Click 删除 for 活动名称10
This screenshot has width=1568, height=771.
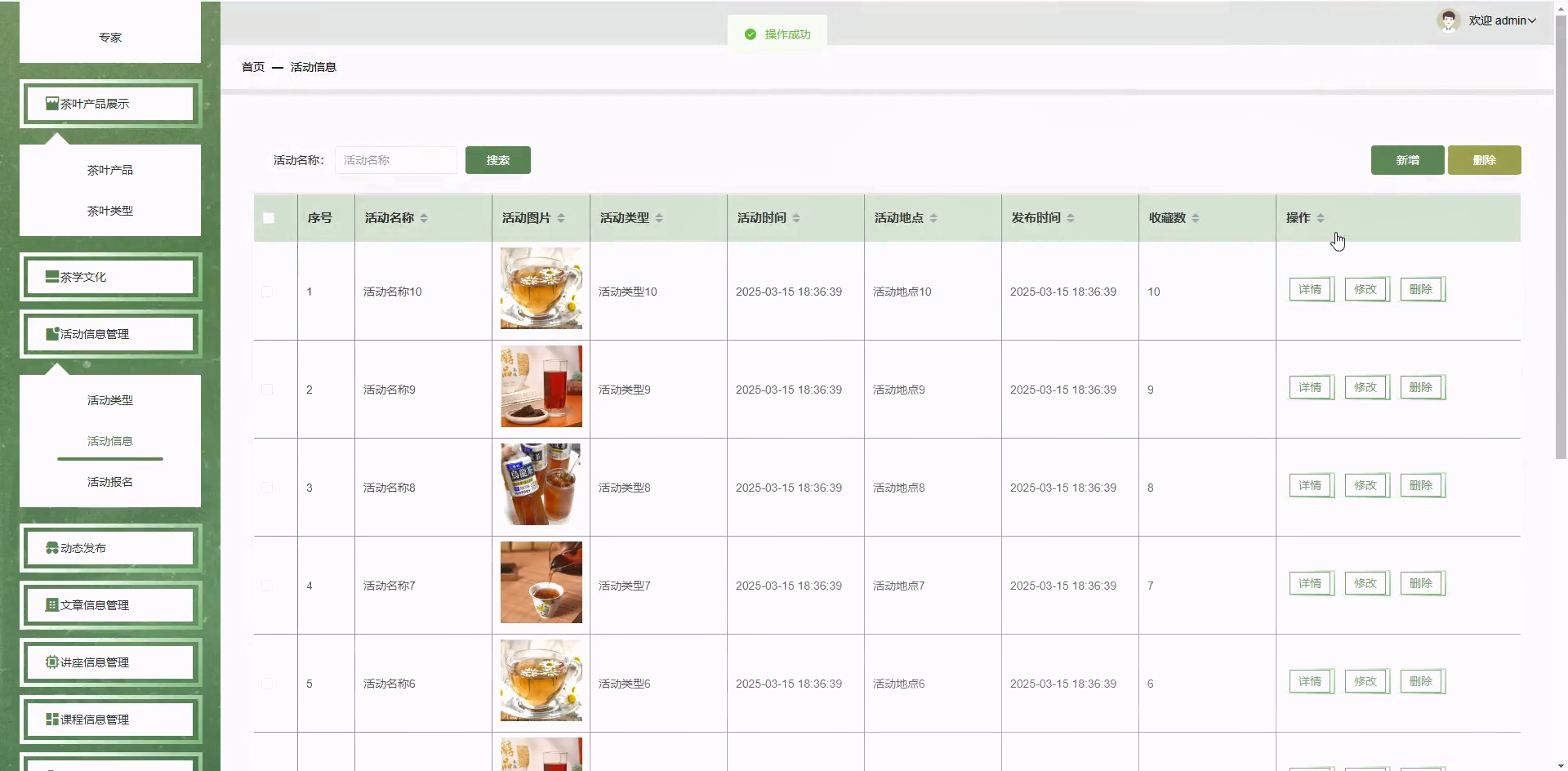coord(1422,289)
